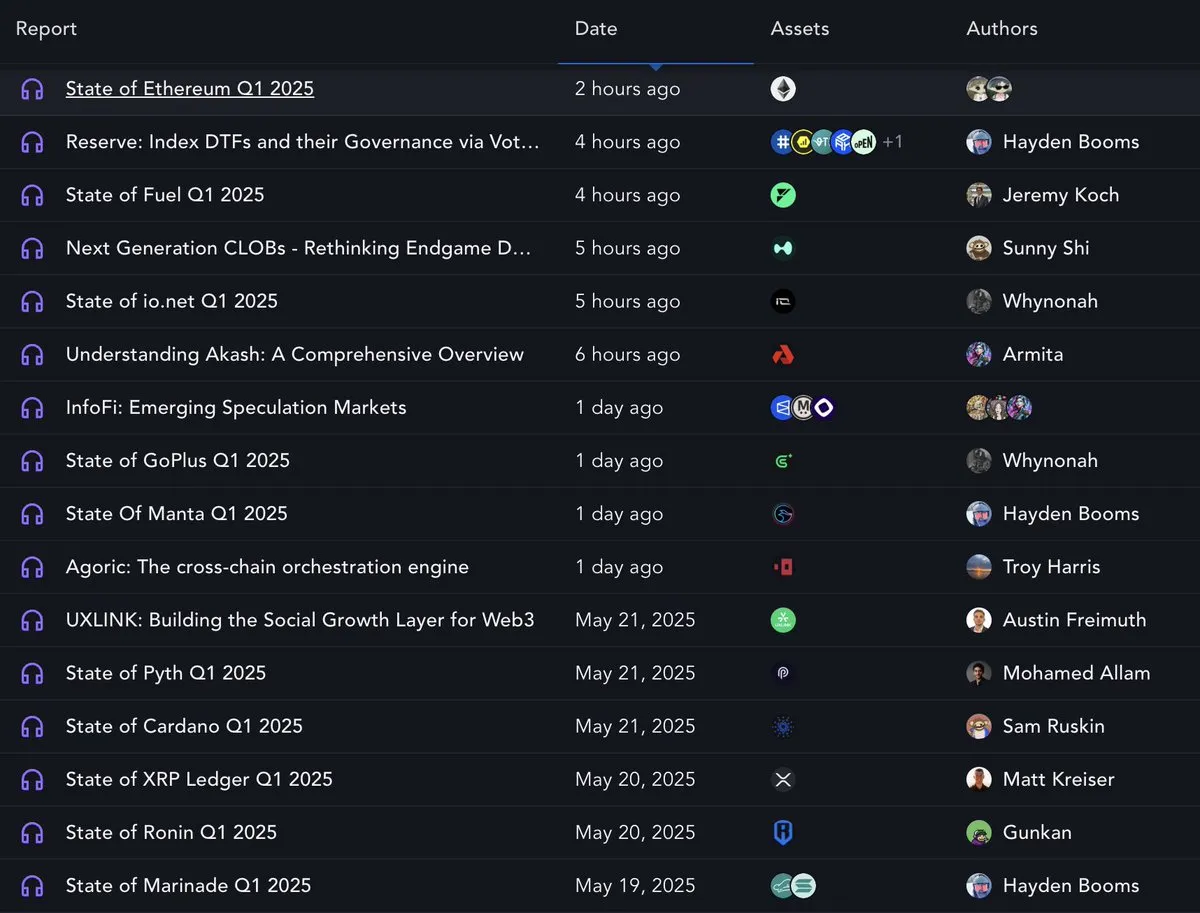Viewport: 1200px width, 913px height.
Task: Click headphone icon beside State of Pyth Q1 2025
Action: coord(32,673)
